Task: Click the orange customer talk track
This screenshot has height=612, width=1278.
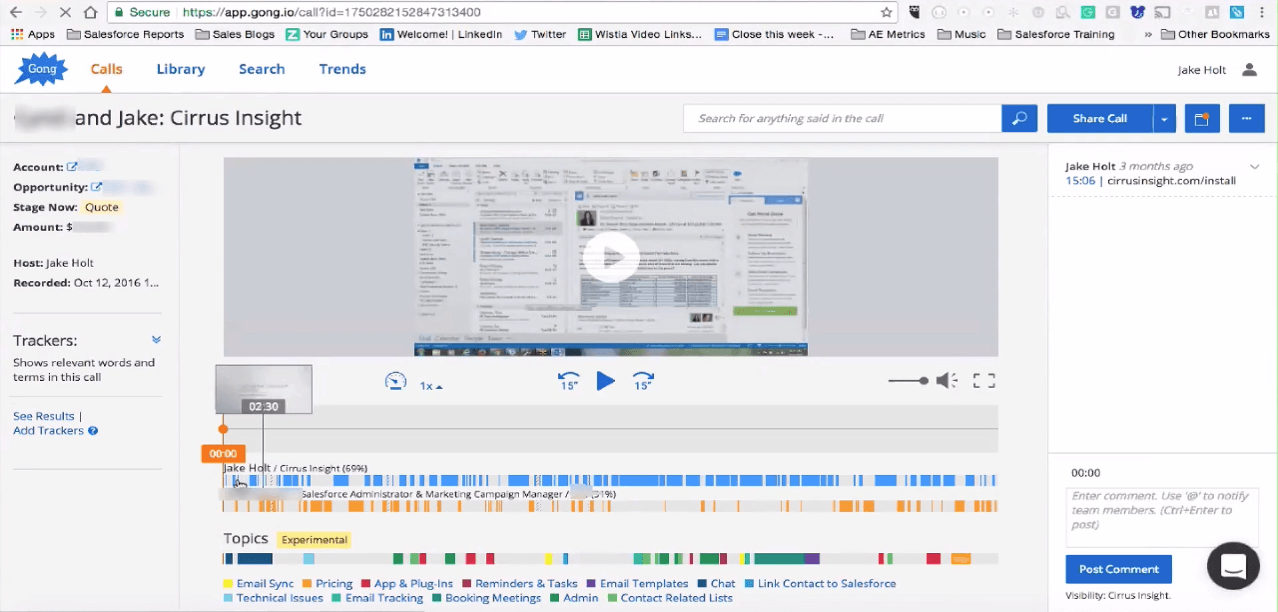Action: coord(610,506)
